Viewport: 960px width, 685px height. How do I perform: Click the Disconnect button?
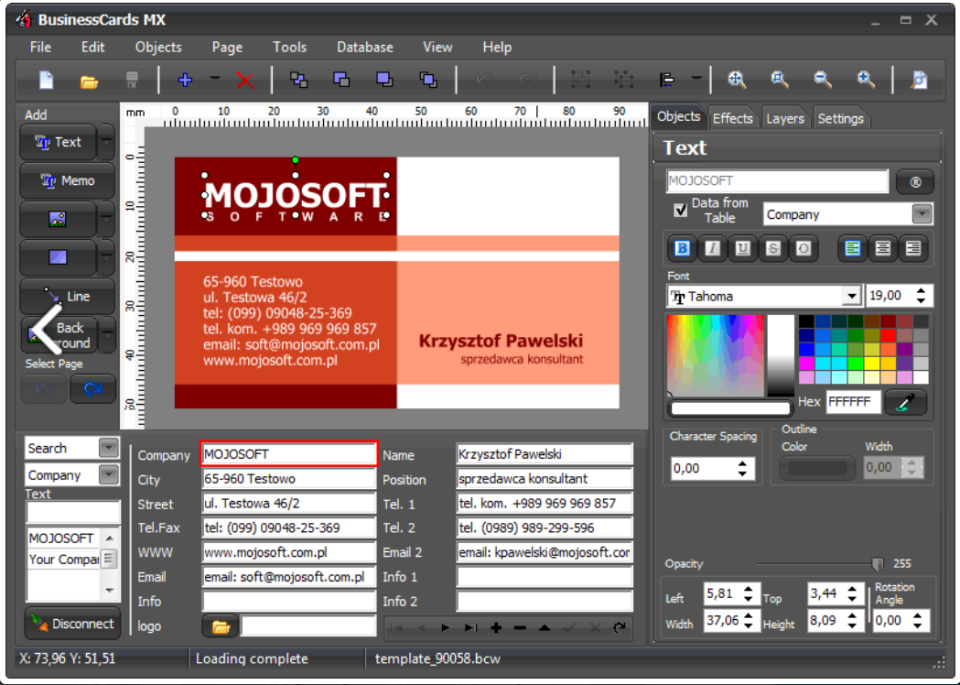click(x=71, y=623)
